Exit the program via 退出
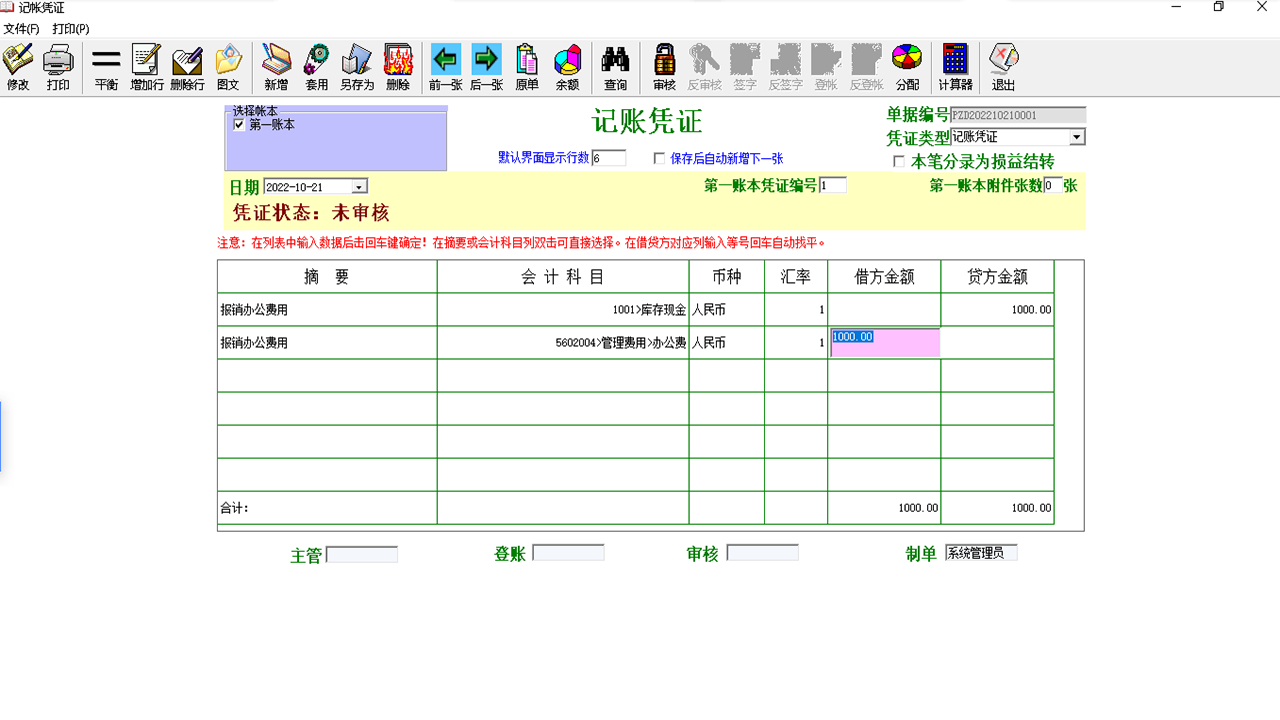 click(x=1002, y=66)
